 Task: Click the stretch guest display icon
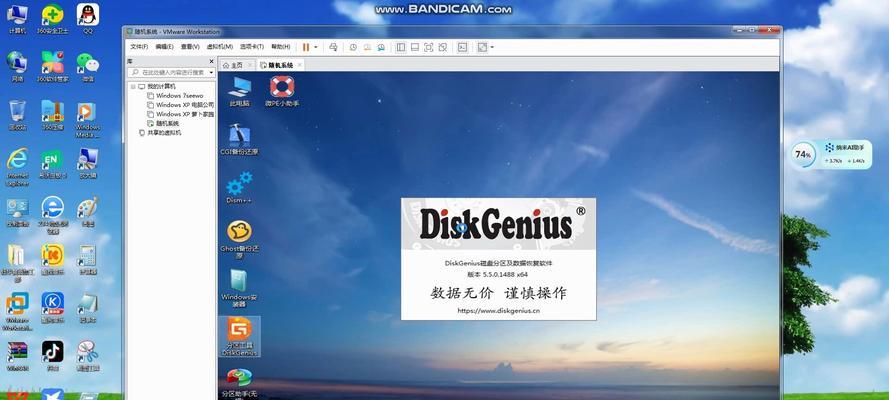click(482, 48)
